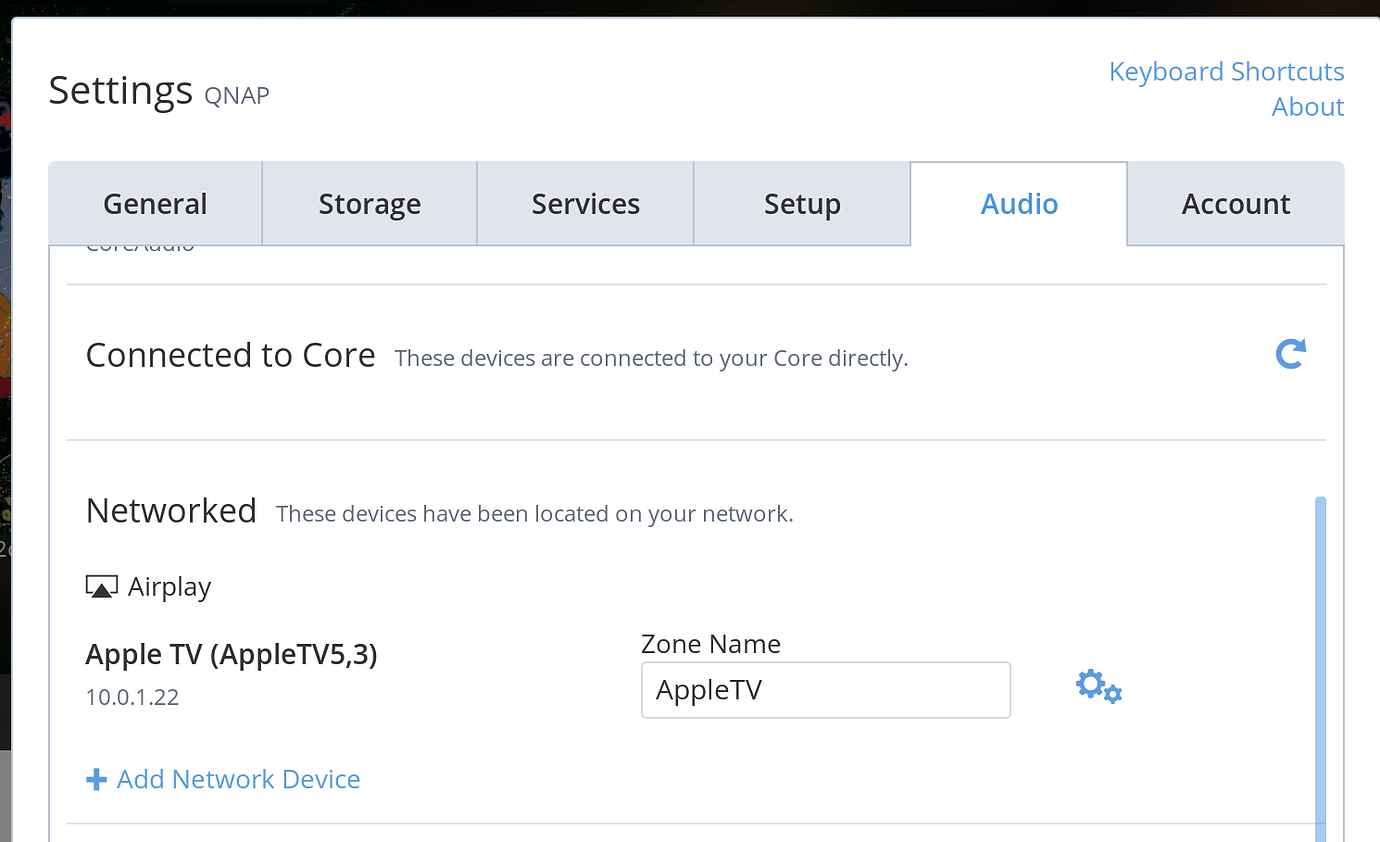This screenshot has height=842, width=1380.
Task: Open the Storage tab
Action: pyautogui.click(x=369, y=203)
